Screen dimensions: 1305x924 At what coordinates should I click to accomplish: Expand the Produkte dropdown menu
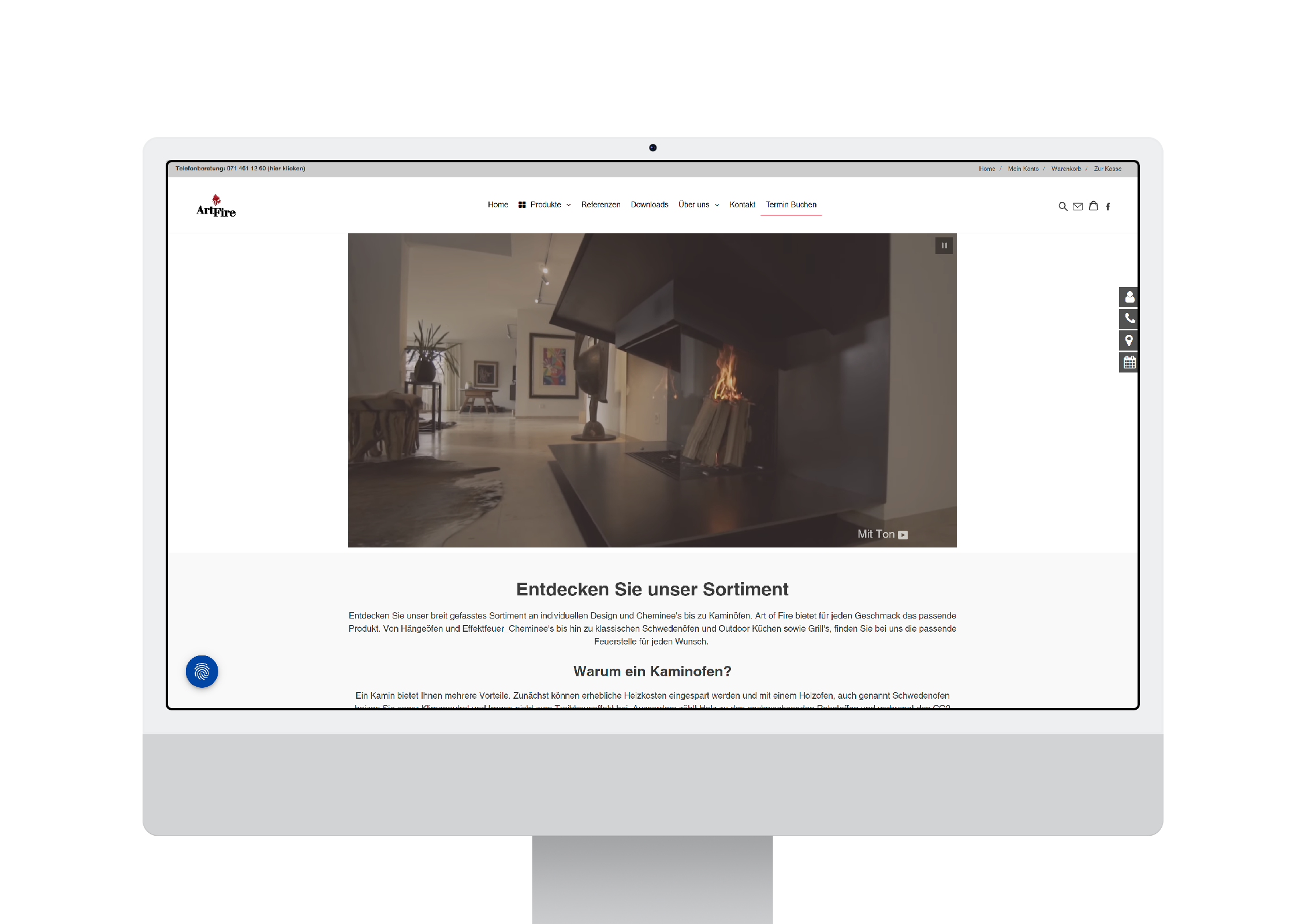(x=545, y=204)
